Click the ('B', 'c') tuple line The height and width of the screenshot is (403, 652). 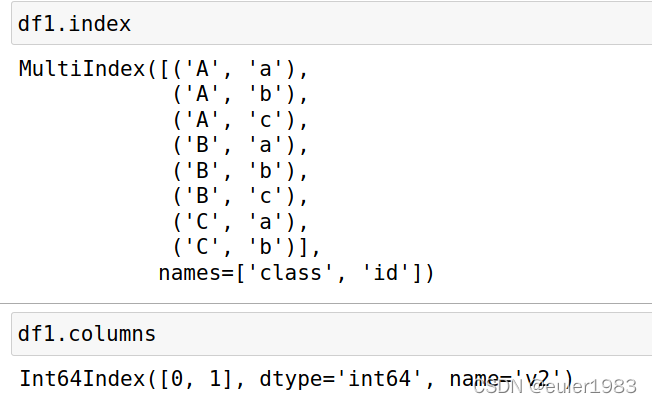point(240,196)
